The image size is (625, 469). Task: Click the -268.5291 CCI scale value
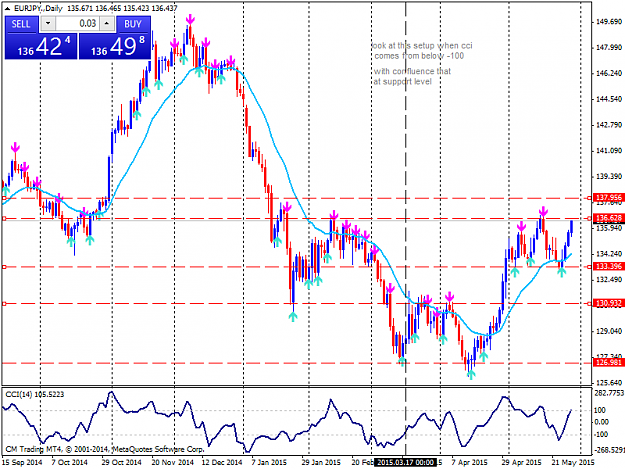[x=609, y=450]
